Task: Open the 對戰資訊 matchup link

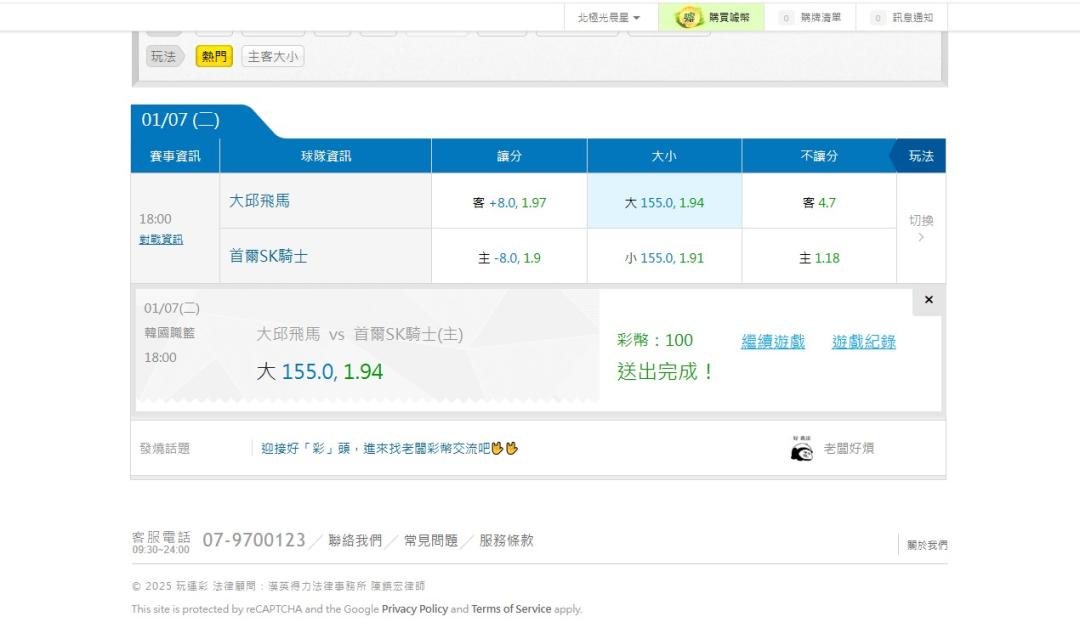Action: pyautogui.click(x=161, y=239)
